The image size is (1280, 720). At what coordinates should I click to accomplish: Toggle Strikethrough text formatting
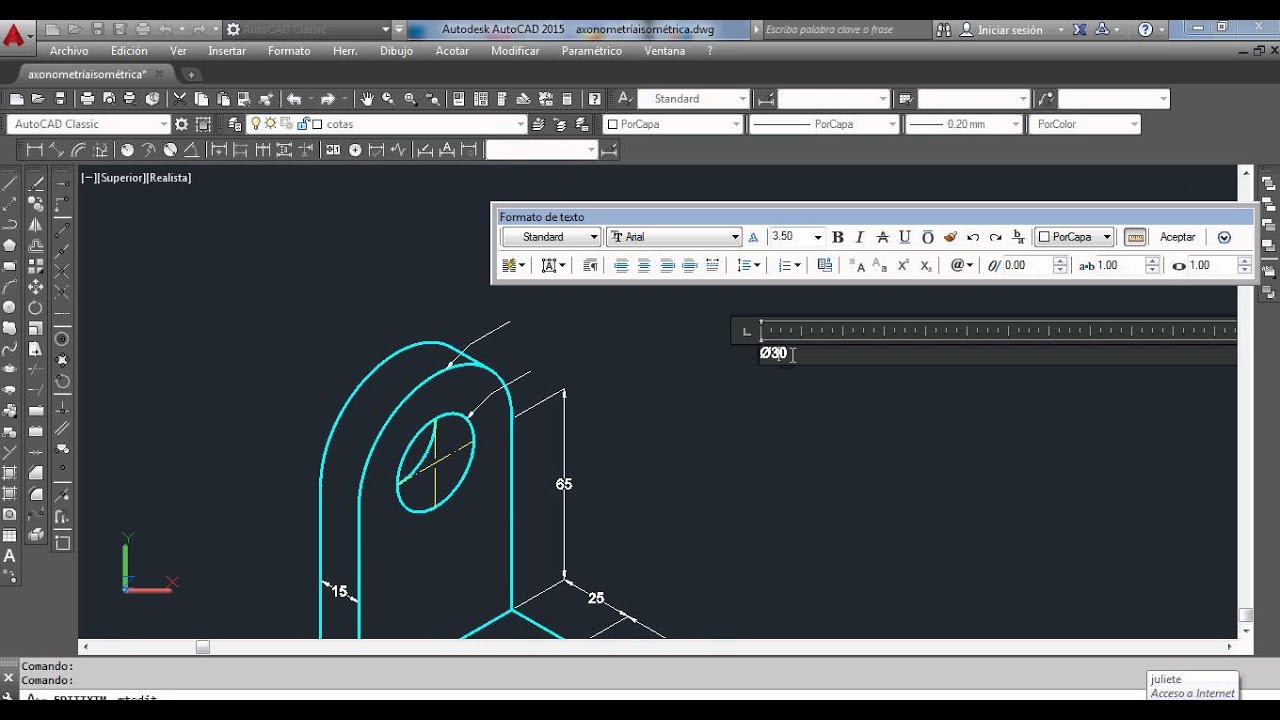point(882,237)
